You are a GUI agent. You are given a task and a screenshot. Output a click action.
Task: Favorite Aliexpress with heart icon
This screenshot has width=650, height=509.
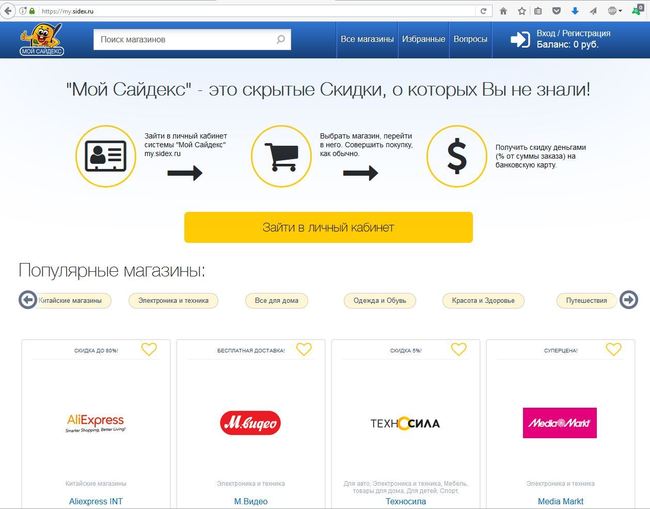point(149,349)
